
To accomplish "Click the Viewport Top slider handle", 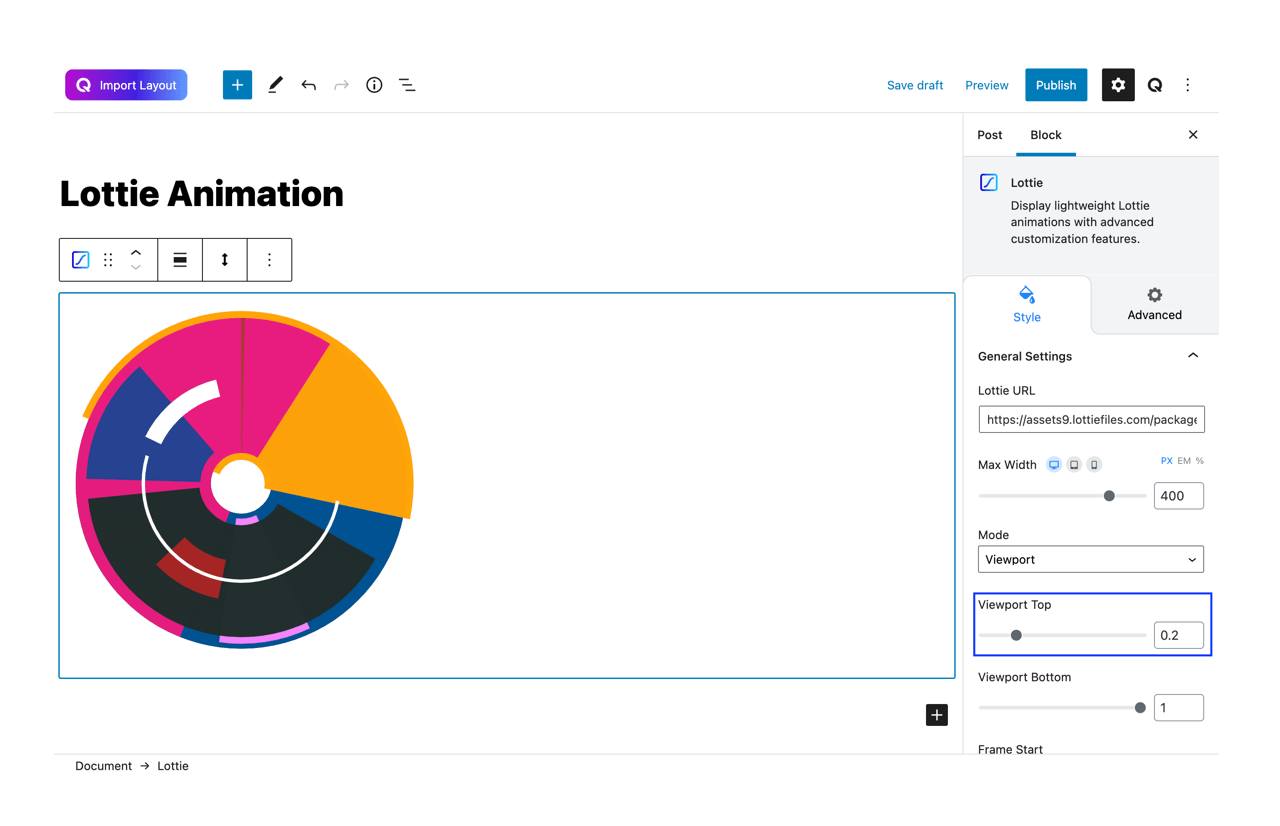I will [1016, 635].
